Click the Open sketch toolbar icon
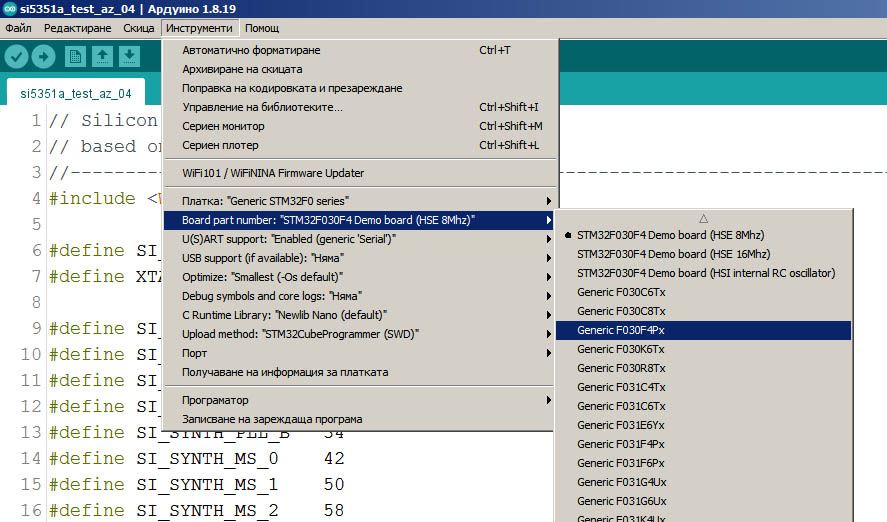This screenshot has width=887, height=522. click(102, 56)
